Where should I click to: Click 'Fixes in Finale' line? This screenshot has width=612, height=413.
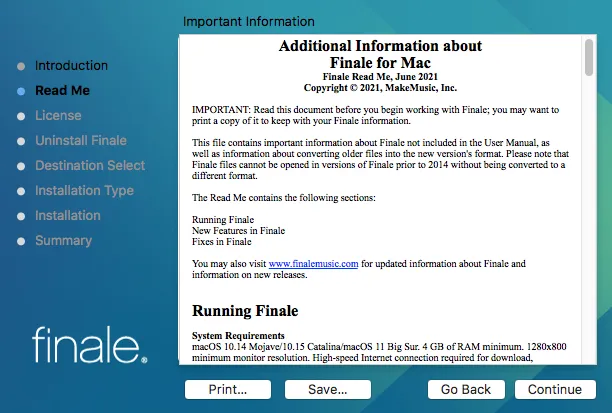click(x=221, y=242)
